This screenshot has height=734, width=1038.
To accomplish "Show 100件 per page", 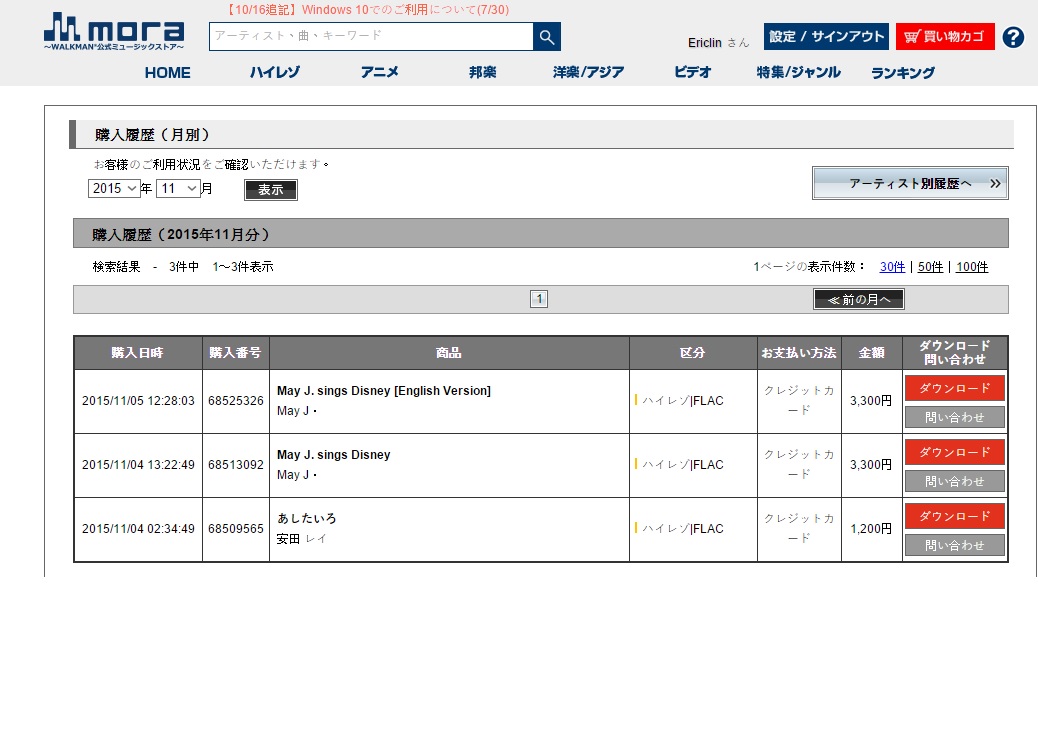I will 972,267.
